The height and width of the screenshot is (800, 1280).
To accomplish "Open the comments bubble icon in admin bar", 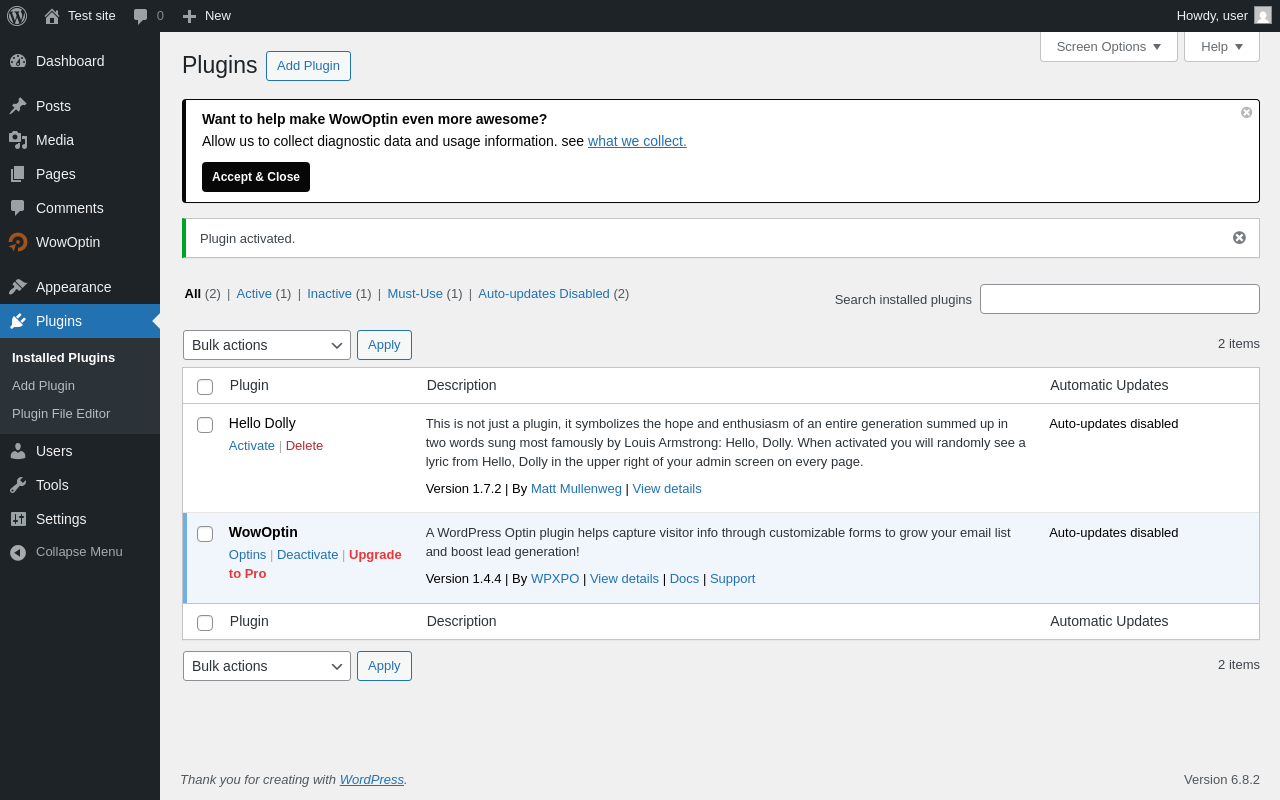I will coord(141,16).
